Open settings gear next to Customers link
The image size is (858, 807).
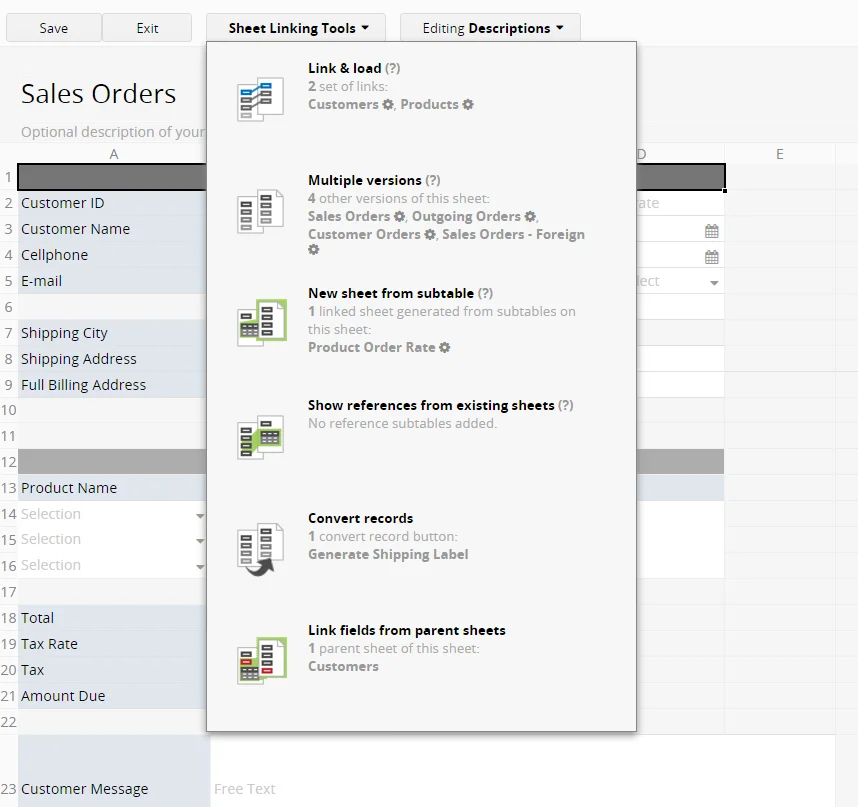[388, 104]
